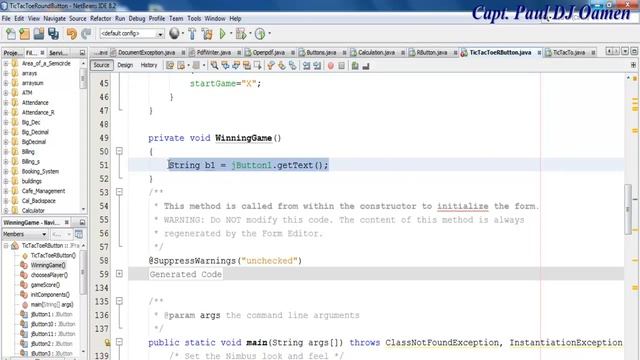The image size is (640, 360).
Task: Open the Tools menu
Action: pos(194,19)
